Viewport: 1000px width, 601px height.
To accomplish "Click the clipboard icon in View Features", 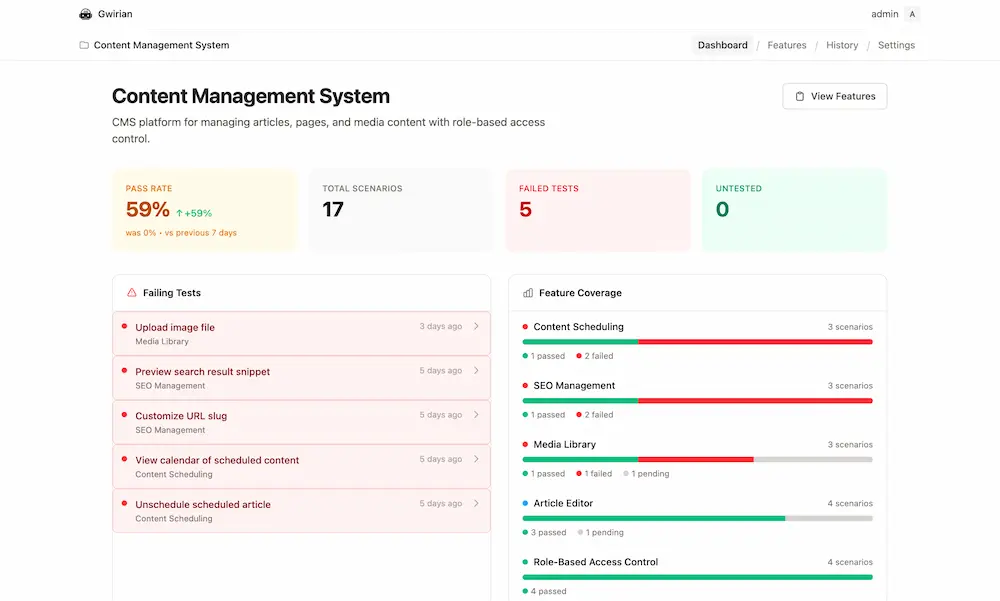I will (798, 96).
